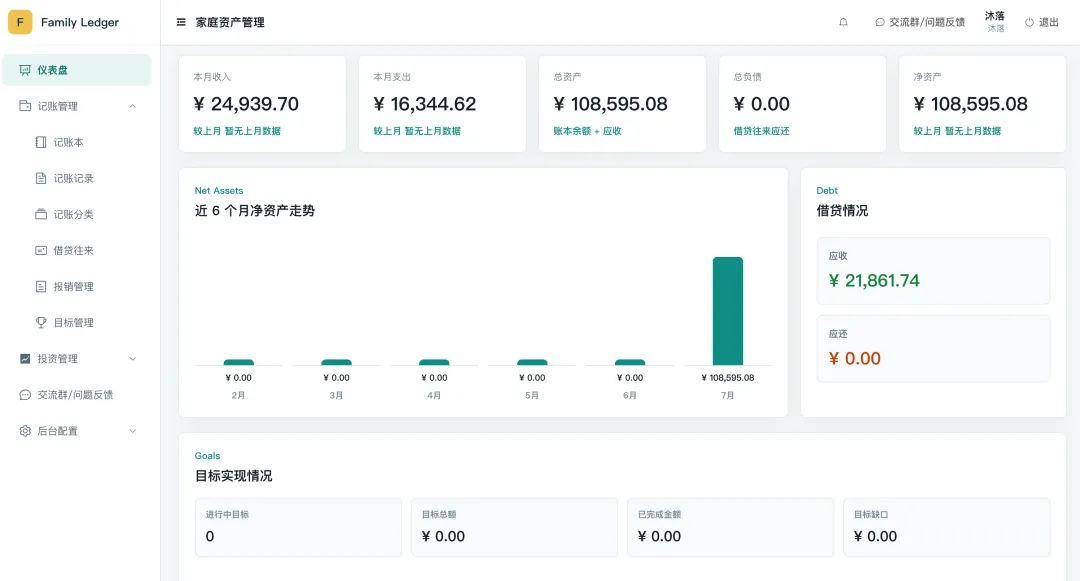Click the 总负债 ¥ 0.00 card
Image resolution: width=1080 pixels, height=581 pixels.
pyautogui.click(x=802, y=104)
